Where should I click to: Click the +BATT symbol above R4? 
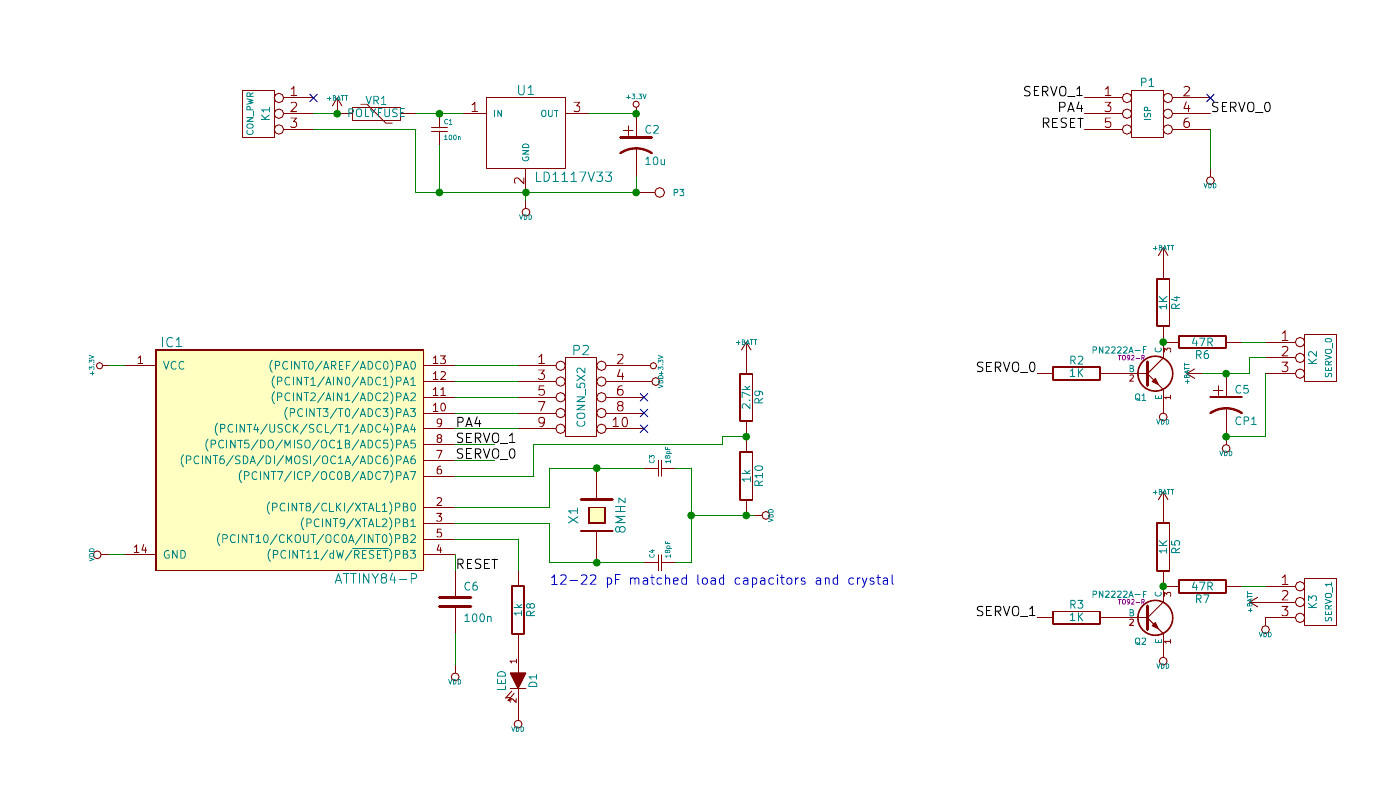click(1163, 250)
